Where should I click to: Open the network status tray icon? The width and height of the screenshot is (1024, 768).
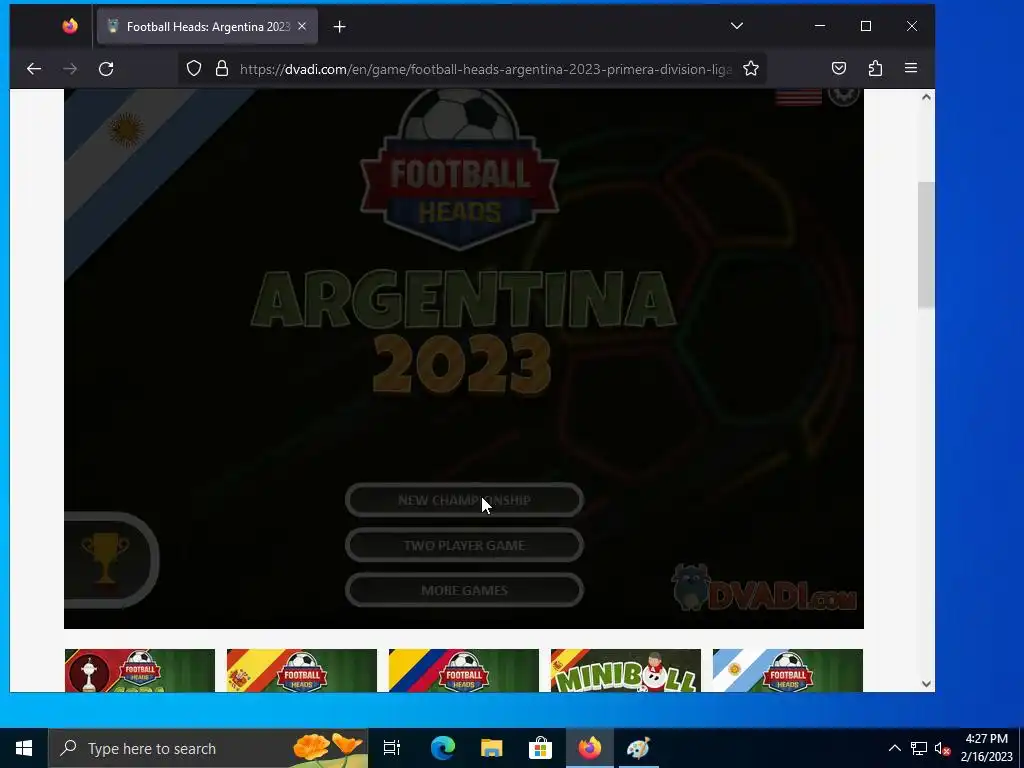pos(919,748)
